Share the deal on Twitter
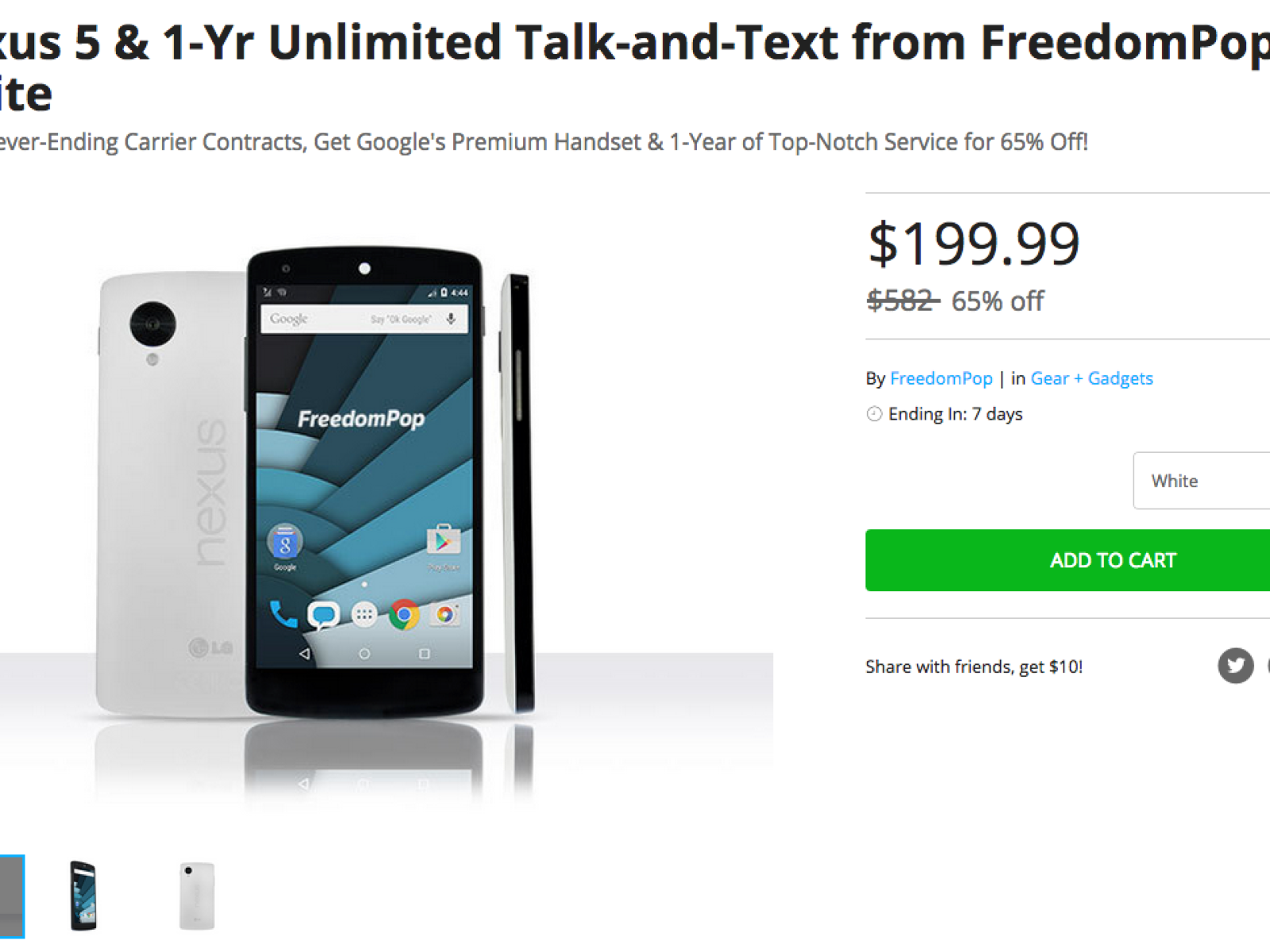This screenshot has width=1270, height=952. (1235, 666)
